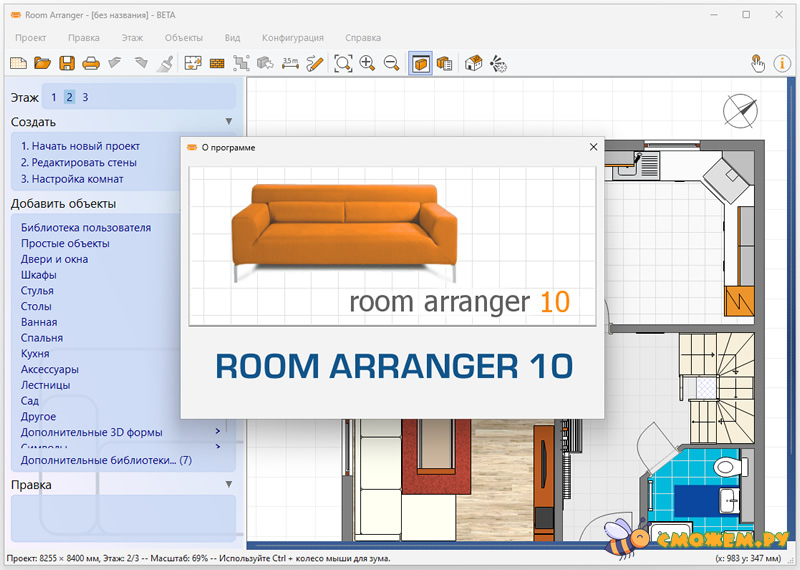
Task: Open 3D house view icon
Action: coord(473,63)
